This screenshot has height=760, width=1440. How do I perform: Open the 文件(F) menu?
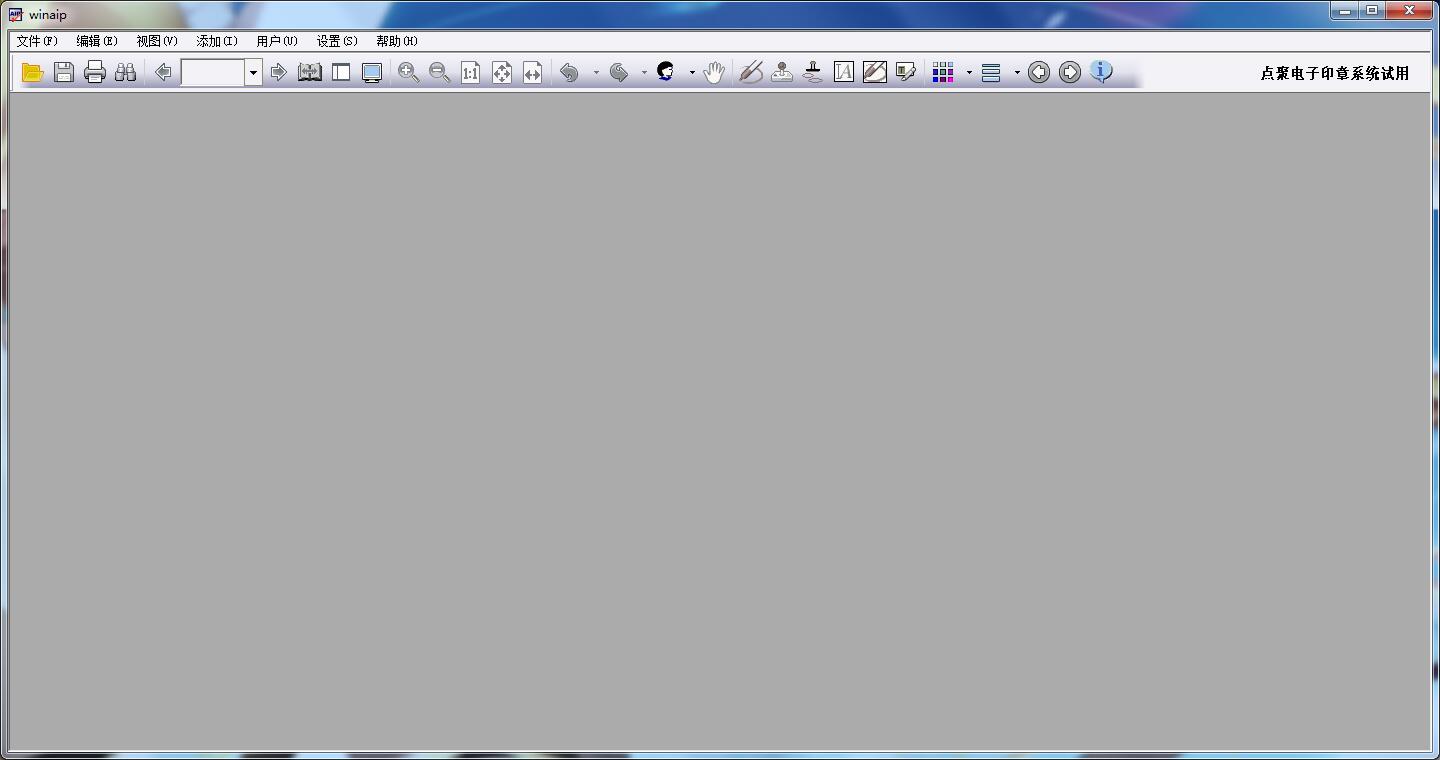tap(37, 41)
